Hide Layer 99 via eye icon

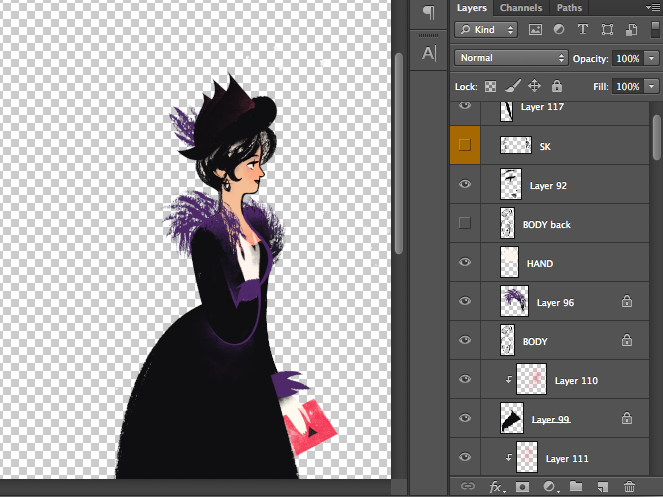pos(465,418)
